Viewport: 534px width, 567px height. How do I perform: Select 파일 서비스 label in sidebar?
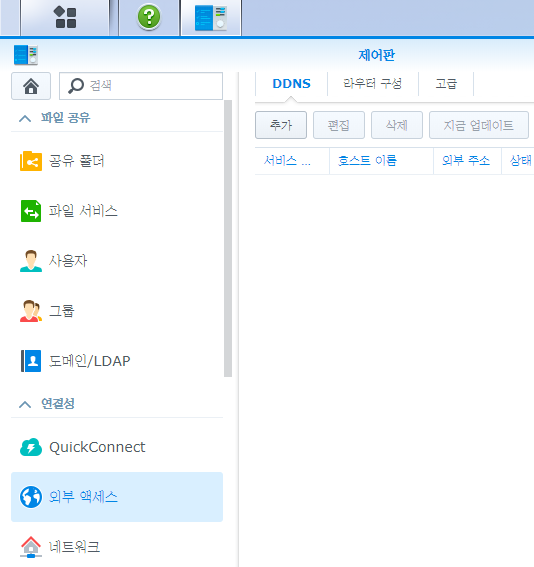tap(83, 211)
